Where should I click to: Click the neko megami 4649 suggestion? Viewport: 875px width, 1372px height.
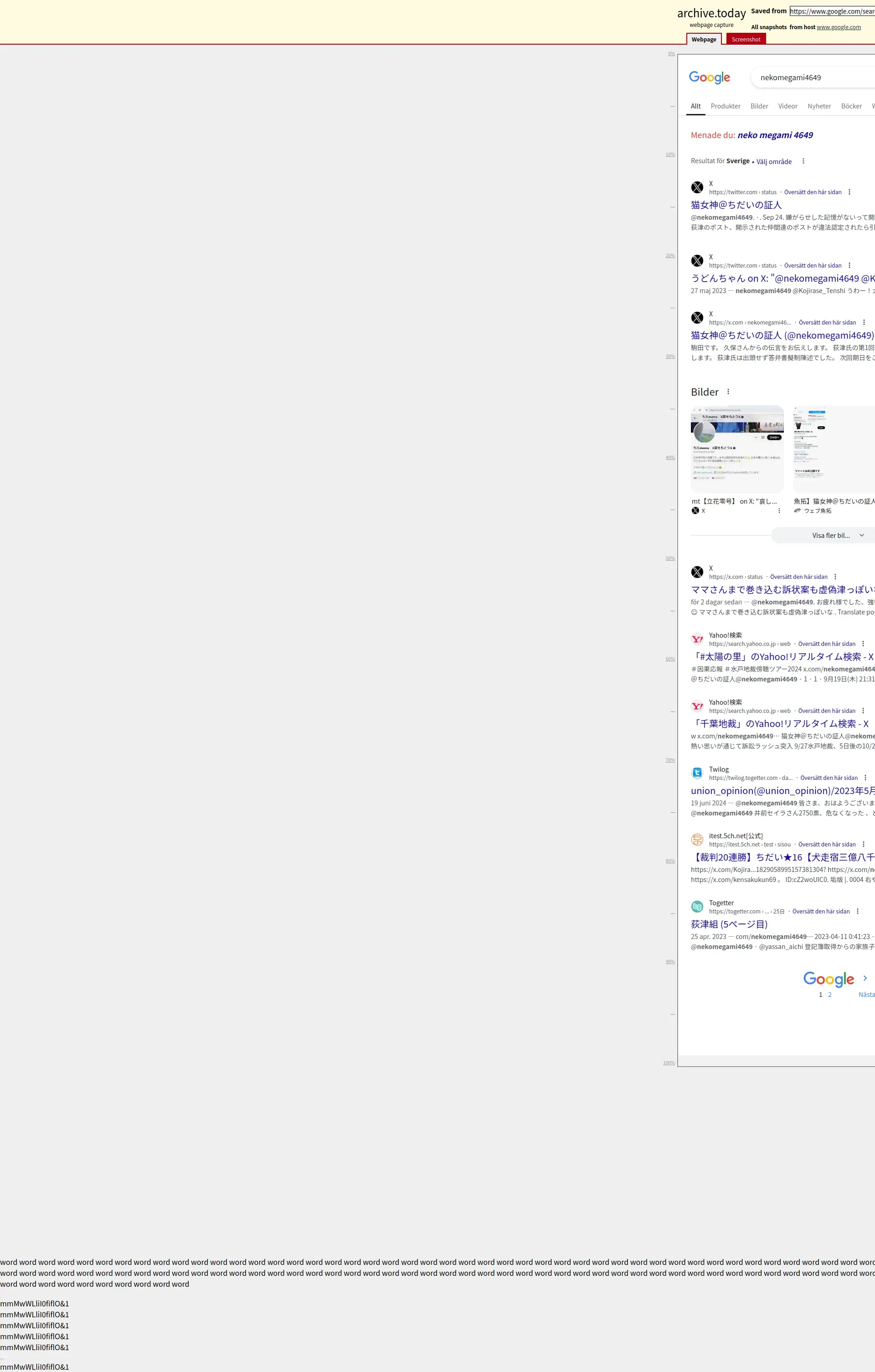click(775, 135)
